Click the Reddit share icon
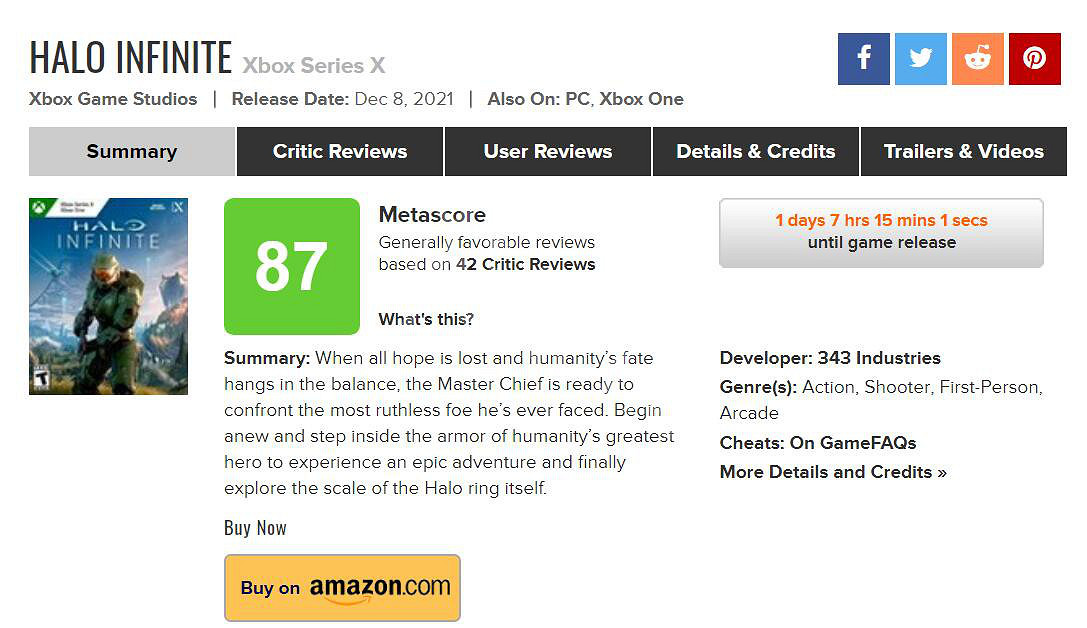The height and width of the screenshot is (628, 1087). pos(977,59)
